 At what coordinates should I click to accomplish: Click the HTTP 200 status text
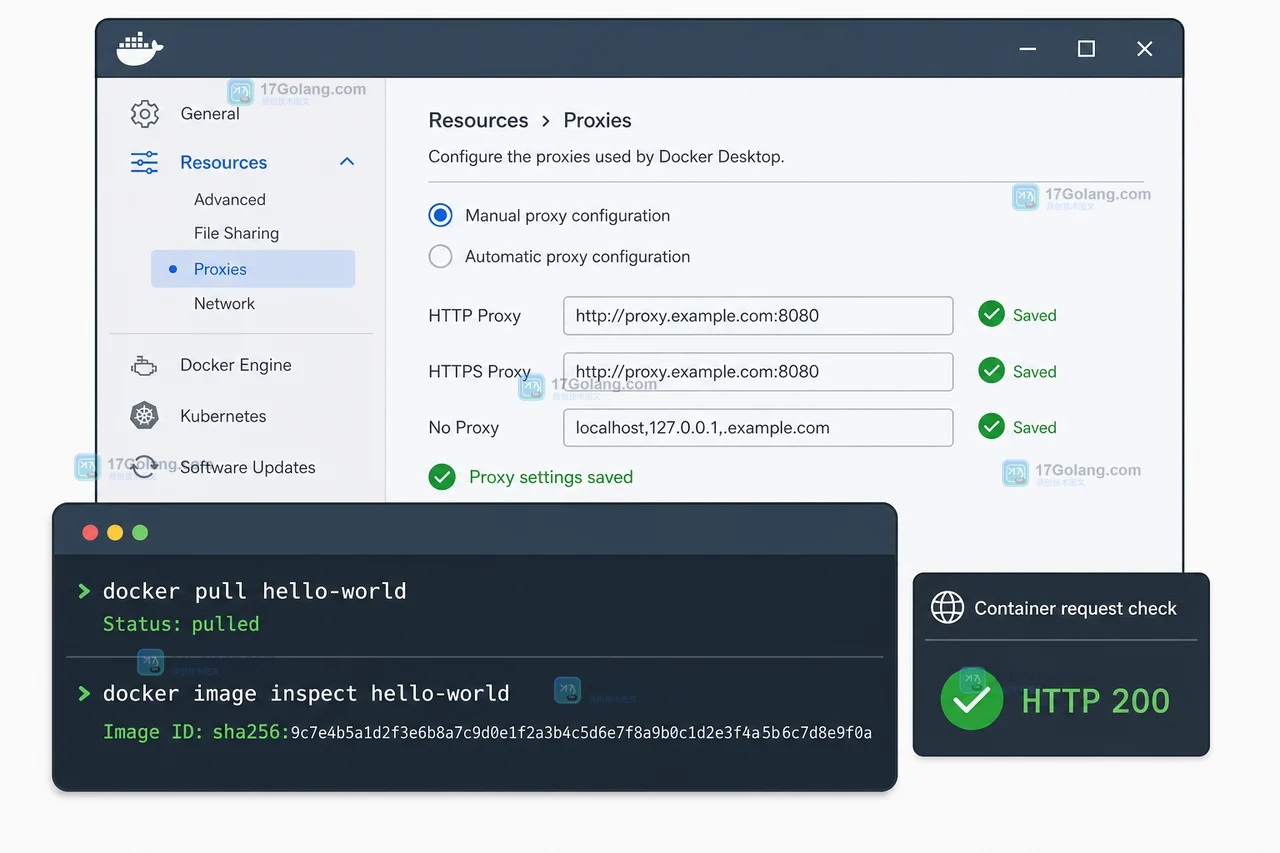[x=1095, y=701]
